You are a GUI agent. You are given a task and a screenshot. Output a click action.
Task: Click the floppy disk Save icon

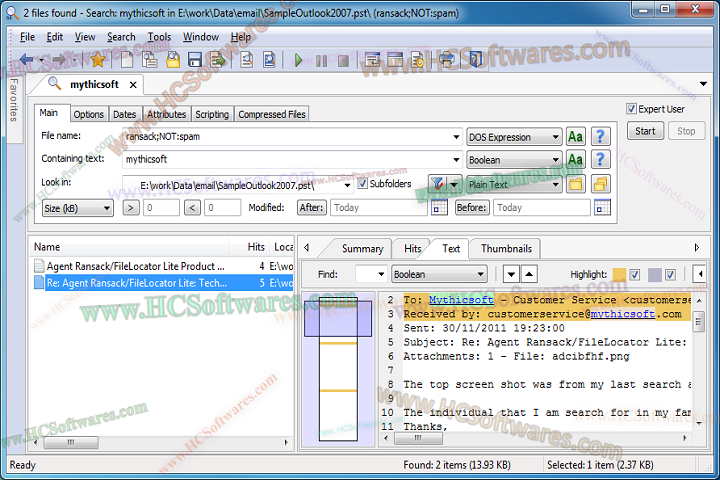pyautogui.click(x=195, y=60)
